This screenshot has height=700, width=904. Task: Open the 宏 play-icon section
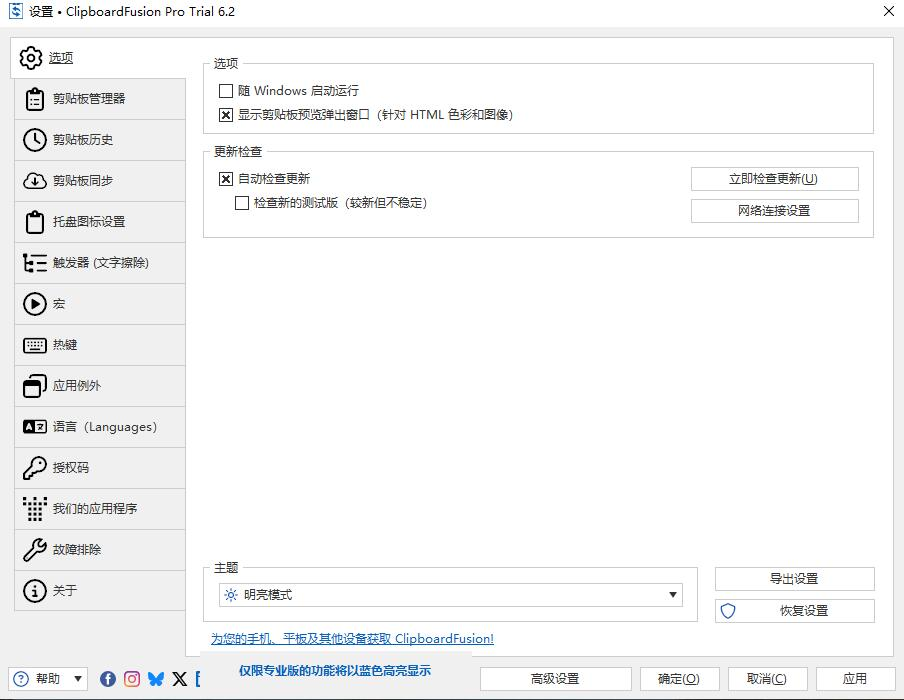(98, 304)
